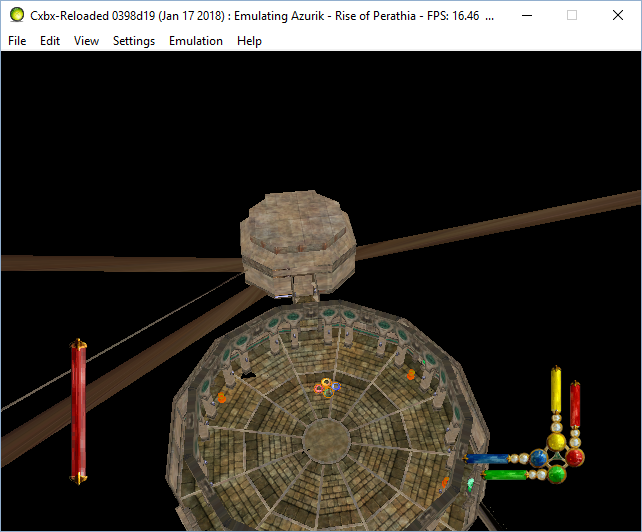This screenshot has height=532, width=642.
Task: Click the blue horizontal elemental bar
Action: tap(486, 458)
